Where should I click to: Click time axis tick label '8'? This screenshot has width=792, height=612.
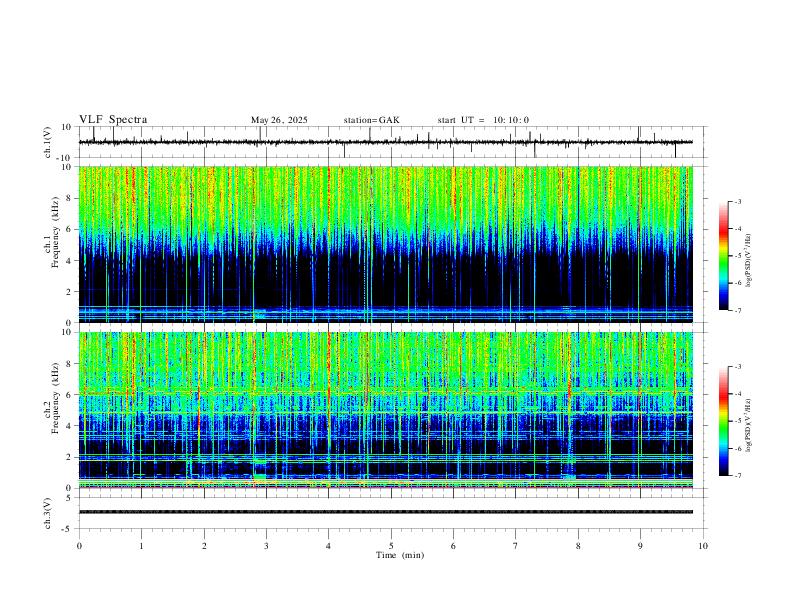coord(578,546)
